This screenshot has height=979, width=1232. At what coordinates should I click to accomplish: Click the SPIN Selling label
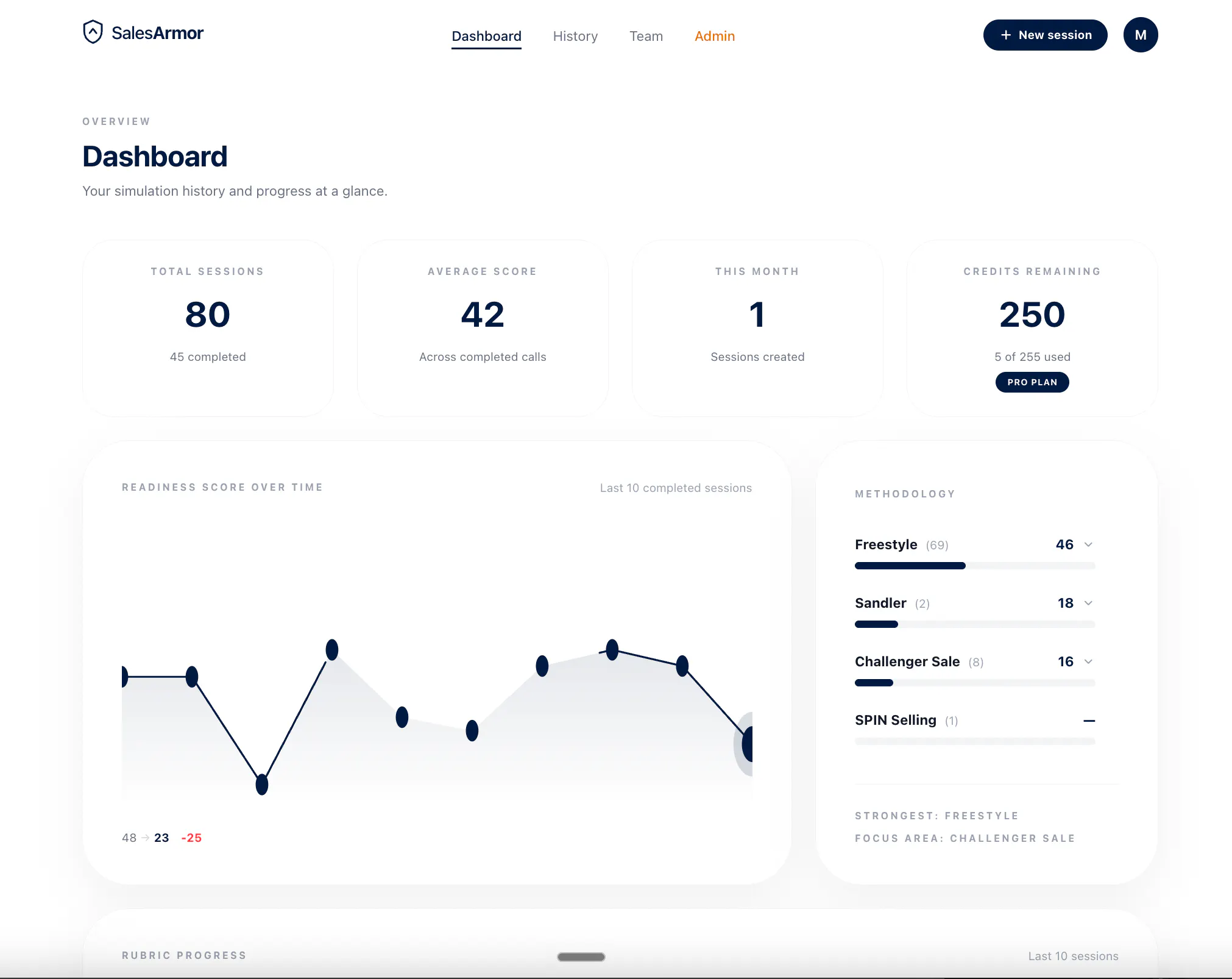(x=895, y=720)
